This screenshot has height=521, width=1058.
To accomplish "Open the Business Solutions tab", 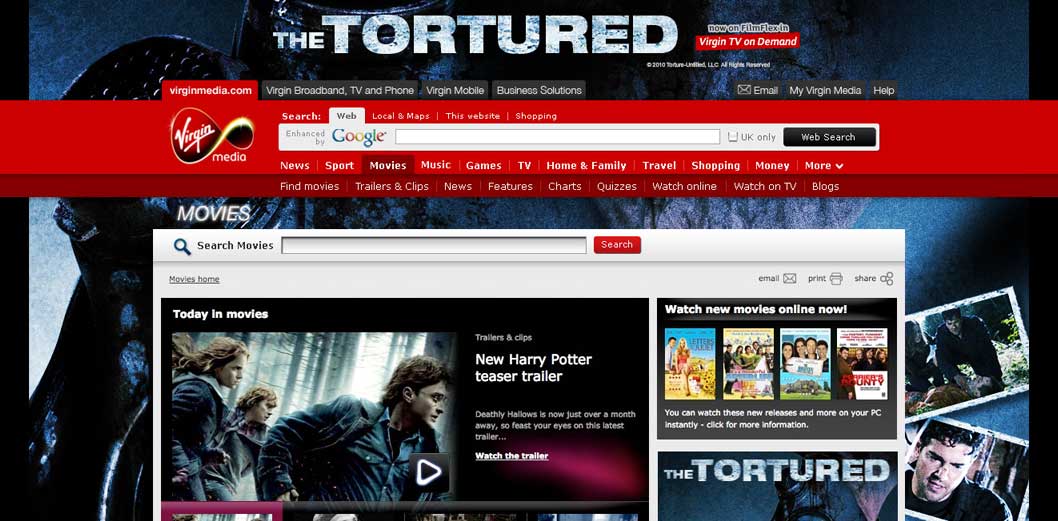I will (539, 90).
